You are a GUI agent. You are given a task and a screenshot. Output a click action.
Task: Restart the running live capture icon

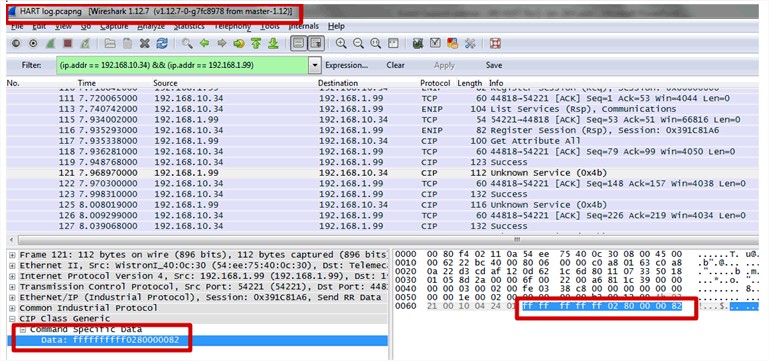click(x=85, y=44)
